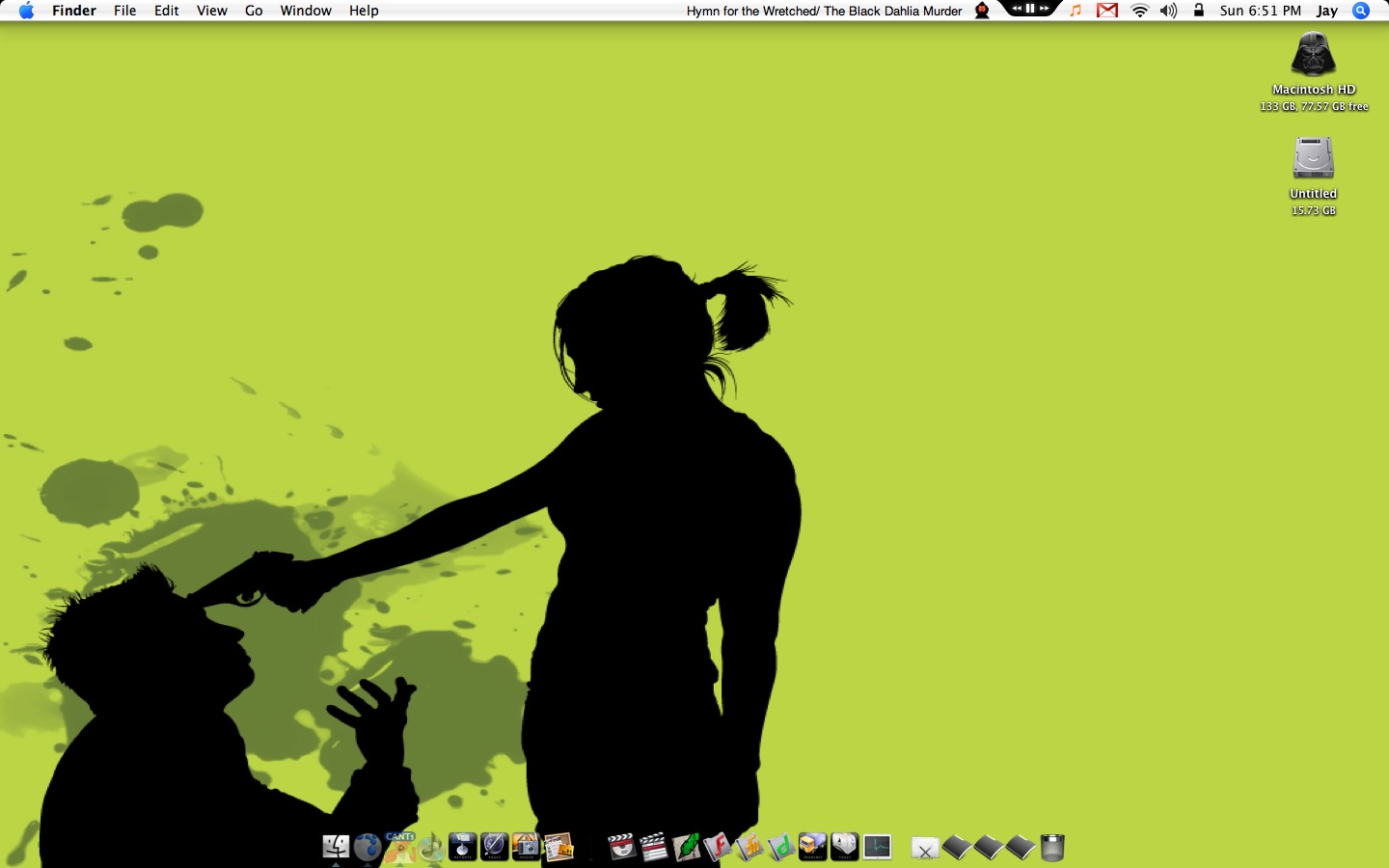Image resolution: width=1389 pixels, height=868 pixels.
Task: Open Activity Monitor from the Dock
Action: [x=877, y=847]
